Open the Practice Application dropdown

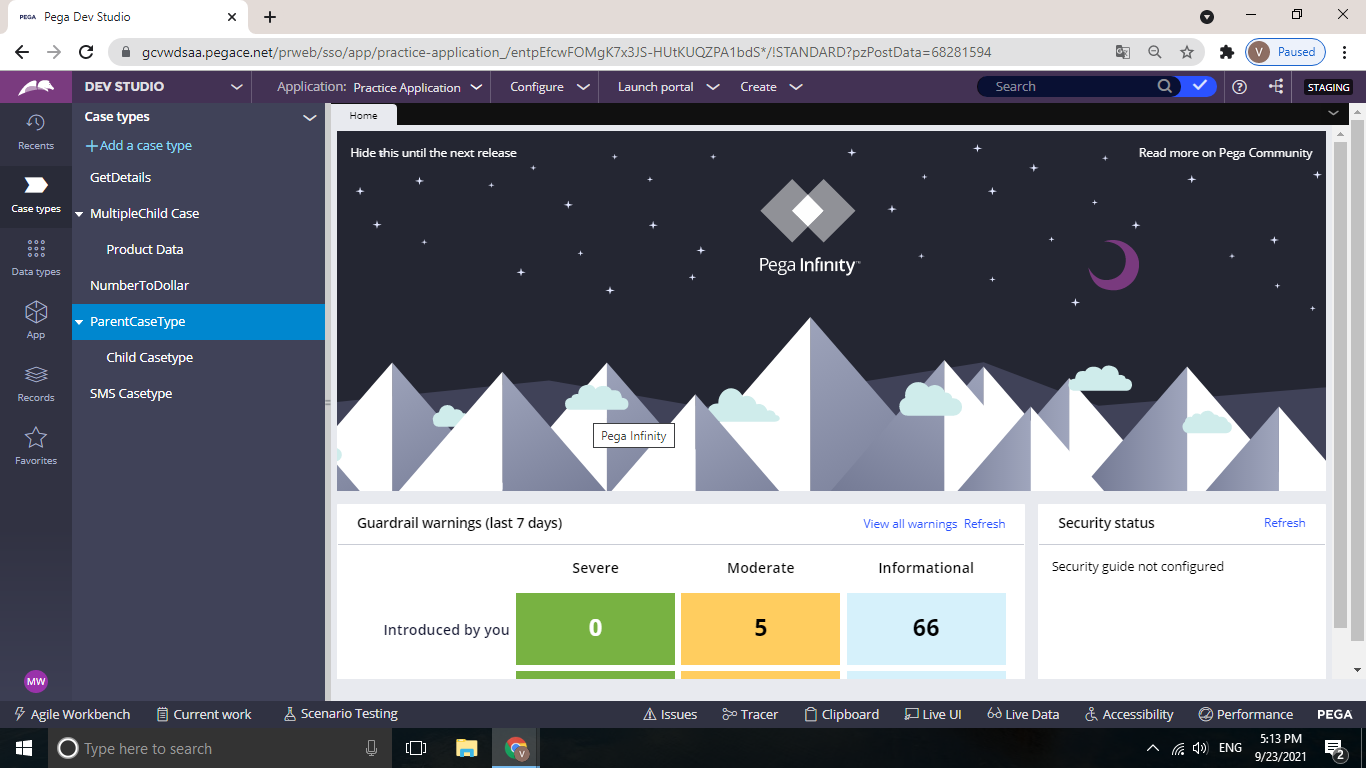[418, 87]
